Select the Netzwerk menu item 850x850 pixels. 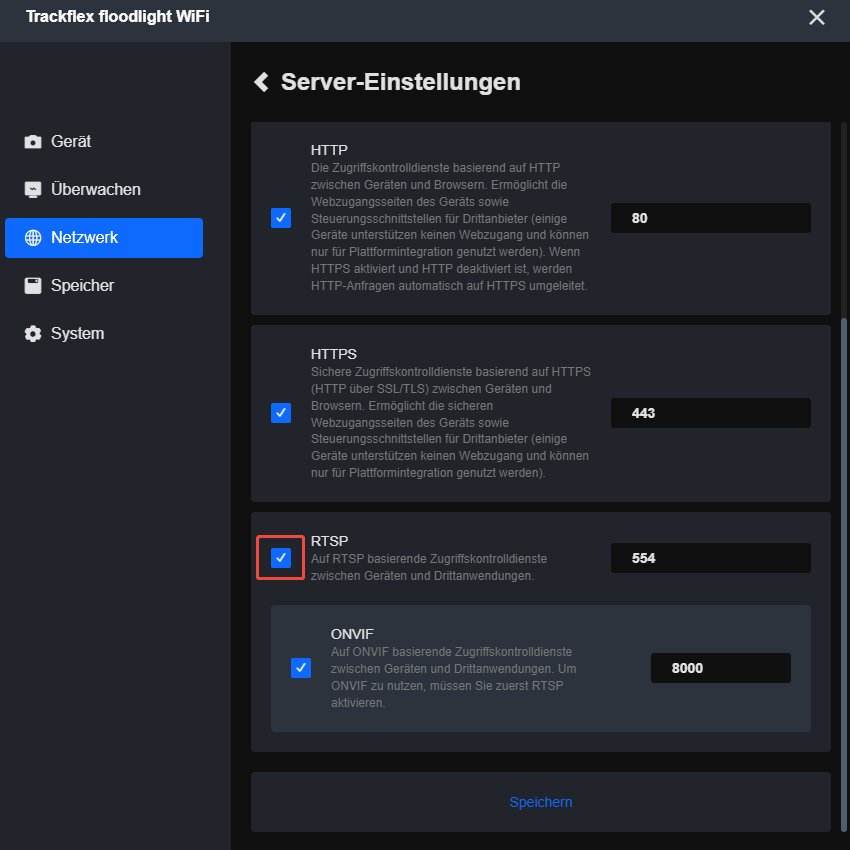pos(104,237)
